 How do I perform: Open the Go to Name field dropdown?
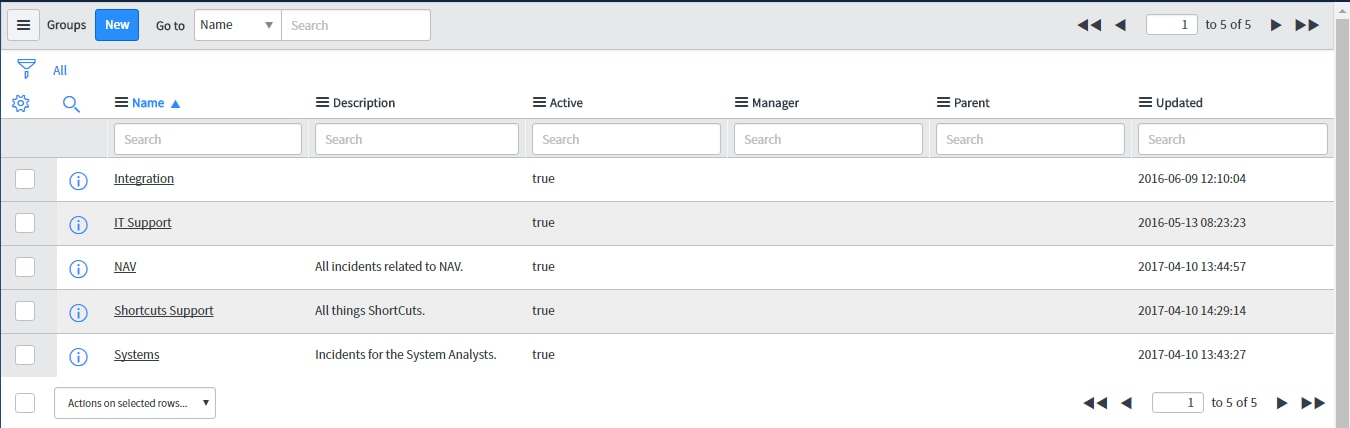point(238,25)
